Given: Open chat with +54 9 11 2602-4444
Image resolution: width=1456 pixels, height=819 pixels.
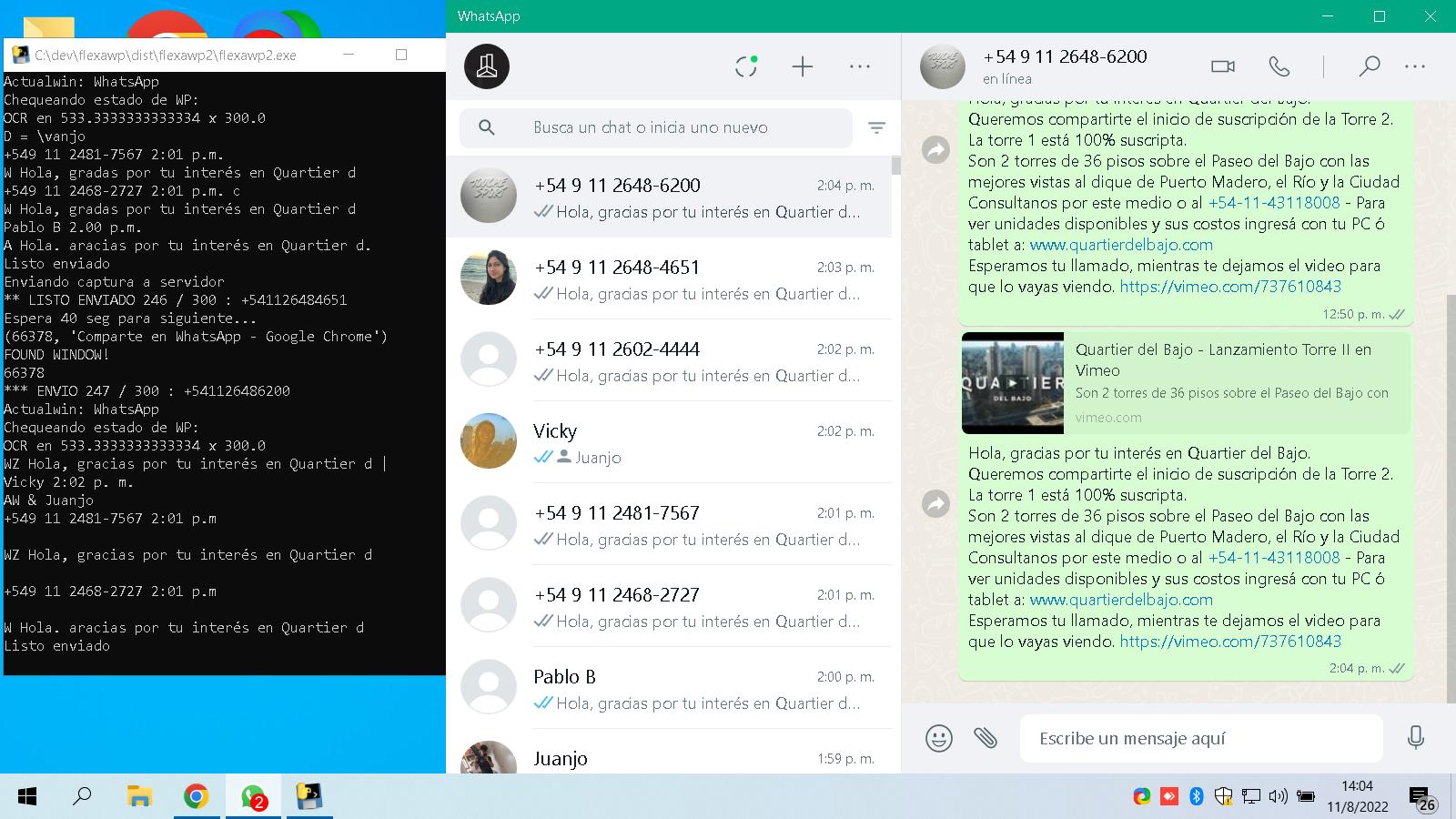Looking at the screenshot, I should click(x=669, y=360).
